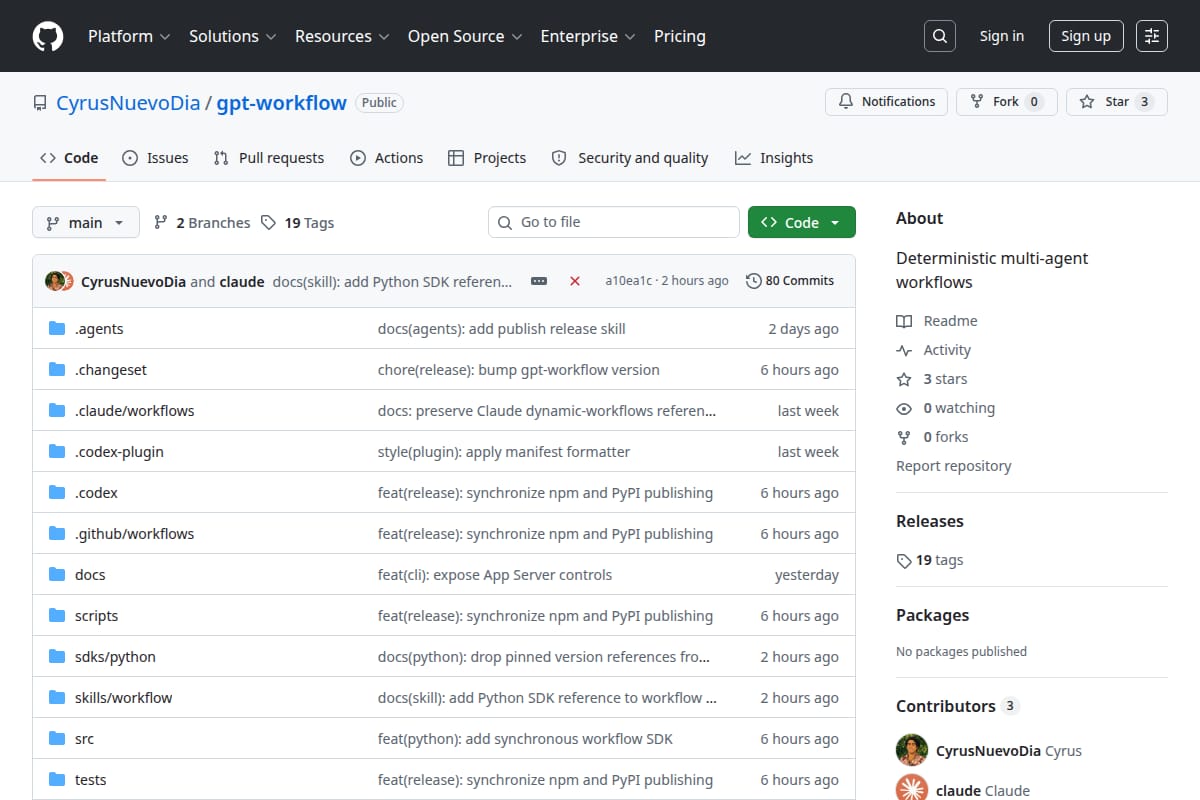Click the tests folder icon
The width and height of the screenshot is (1200, 800).
pos(57,780)
